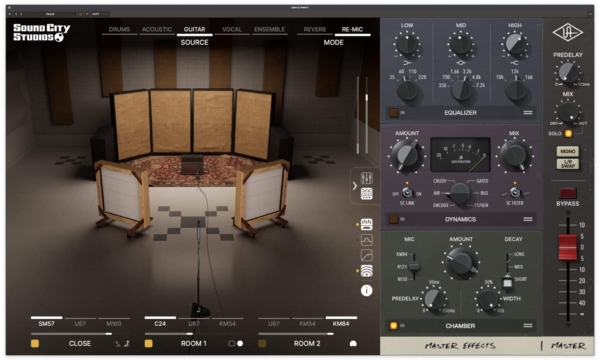Toggle the Chamber IN button
Image resolution: width=600 pixels, height=362 pixels.
pos(393,325)
